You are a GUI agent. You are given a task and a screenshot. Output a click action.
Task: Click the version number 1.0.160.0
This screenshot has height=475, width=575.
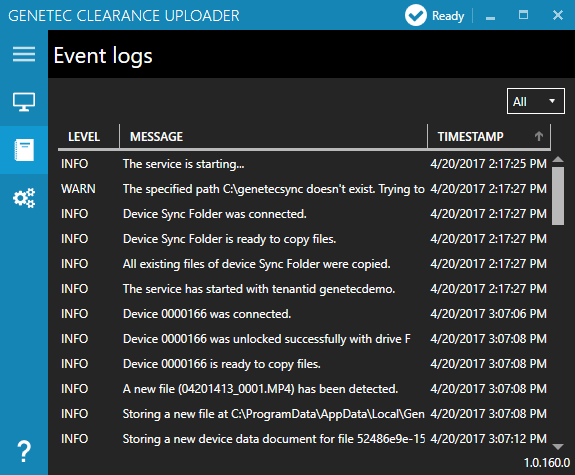click(x=547, y=463)
